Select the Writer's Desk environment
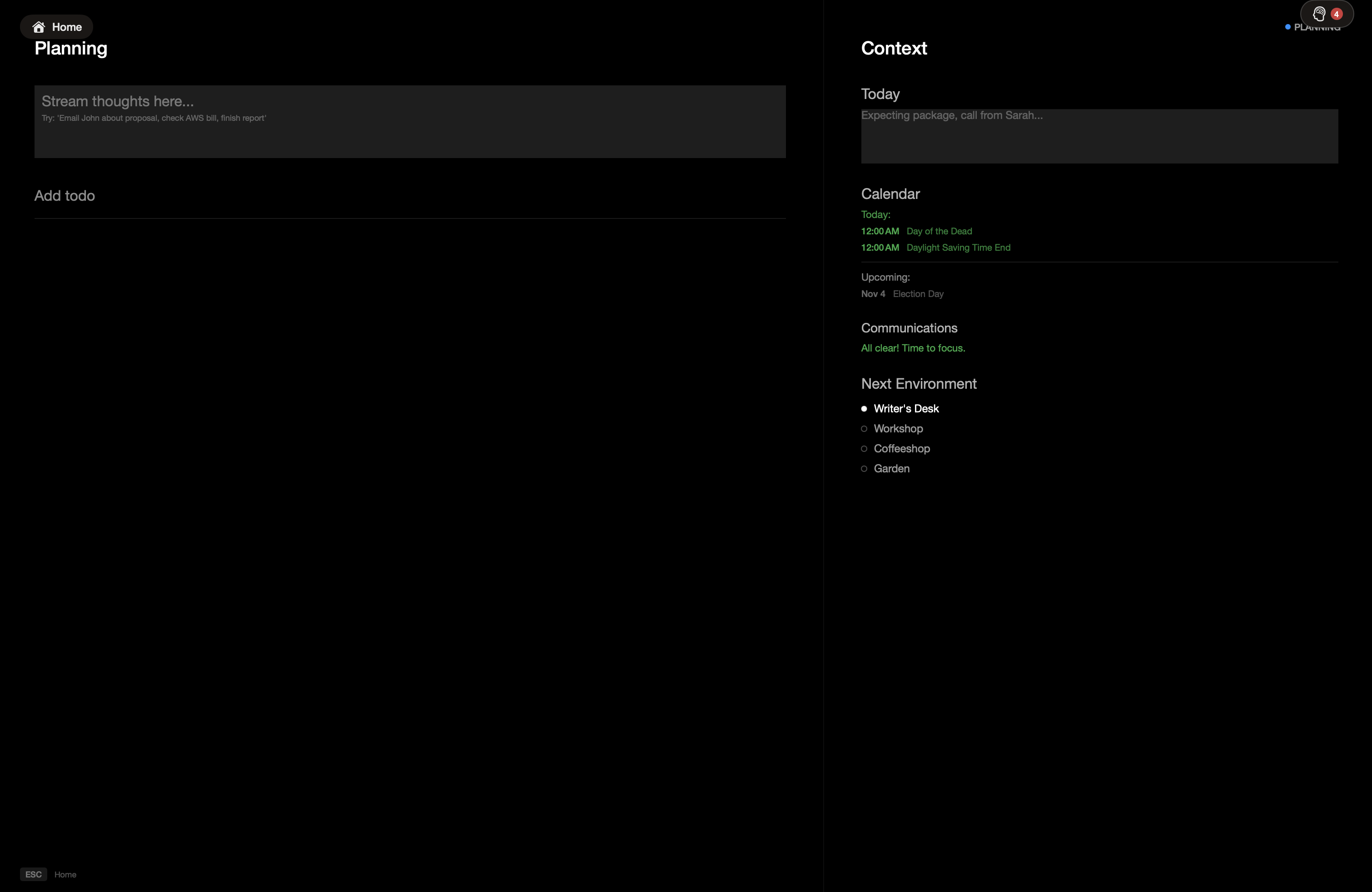The height and width of the screenshot is (892, 1372). tap(905, 409)
